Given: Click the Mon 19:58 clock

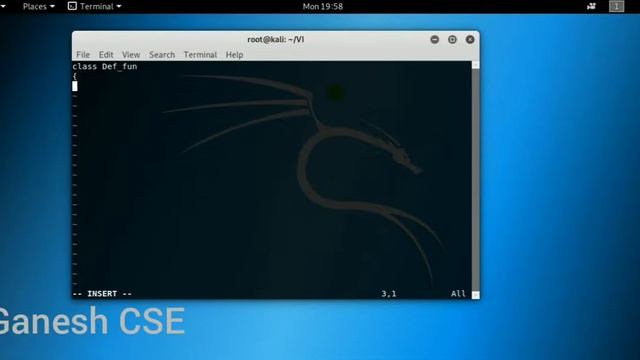Looking at the screenshot, I should (322, 7).
